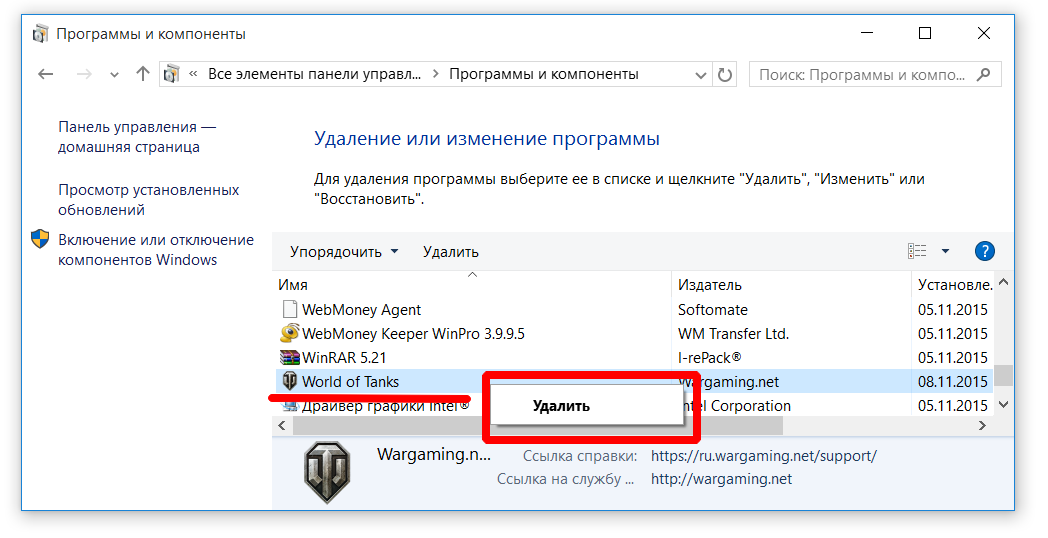Open the Упорядочить dropdown menu

click(x=344, y=252)
